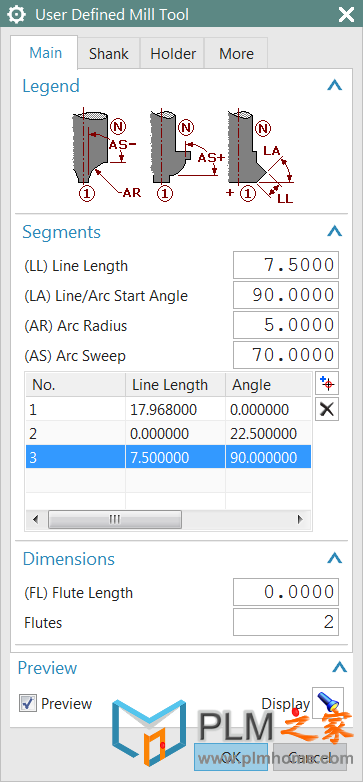Viewport: 363px width, 782px height.
Task: Open the Holder tab
Action: [x=173, y=53]
